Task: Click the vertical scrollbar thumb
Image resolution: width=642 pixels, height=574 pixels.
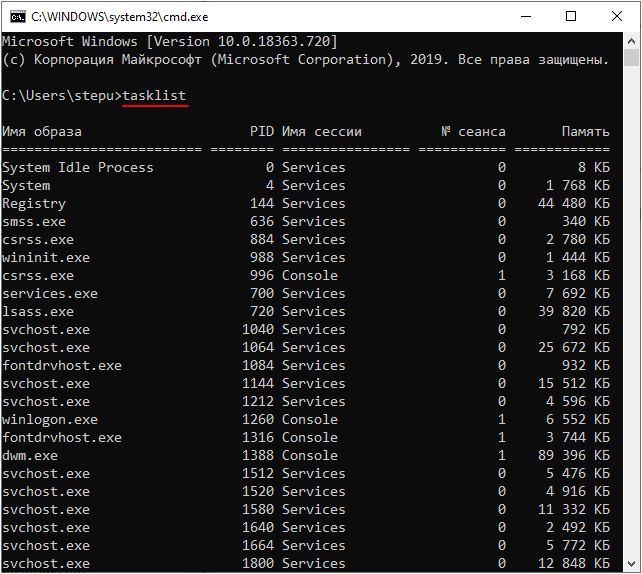Action: coord(631,58)
